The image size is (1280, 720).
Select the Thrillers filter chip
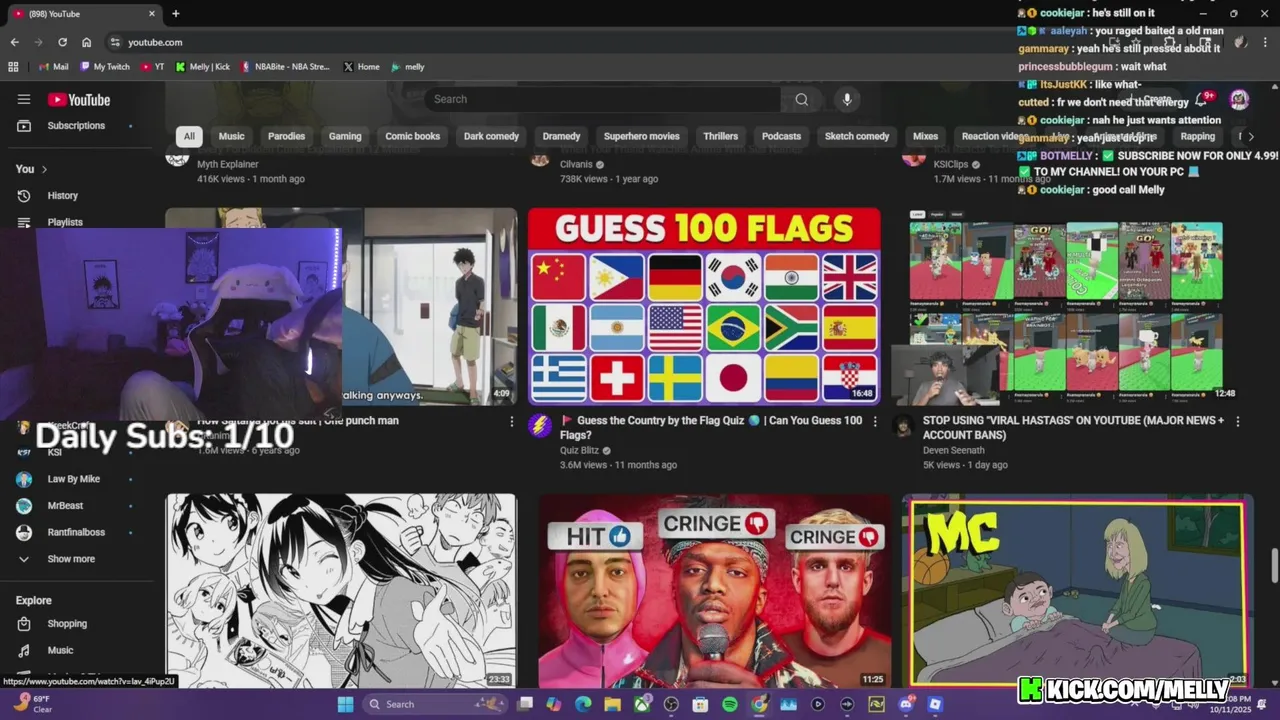coord(720,136)
